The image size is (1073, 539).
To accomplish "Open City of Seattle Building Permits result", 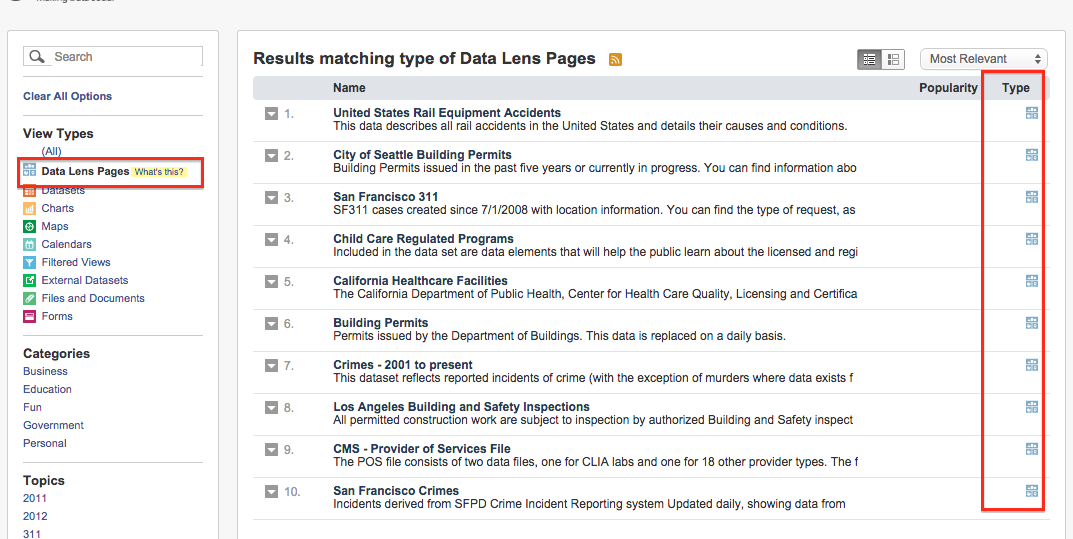I will pos(422,155).
